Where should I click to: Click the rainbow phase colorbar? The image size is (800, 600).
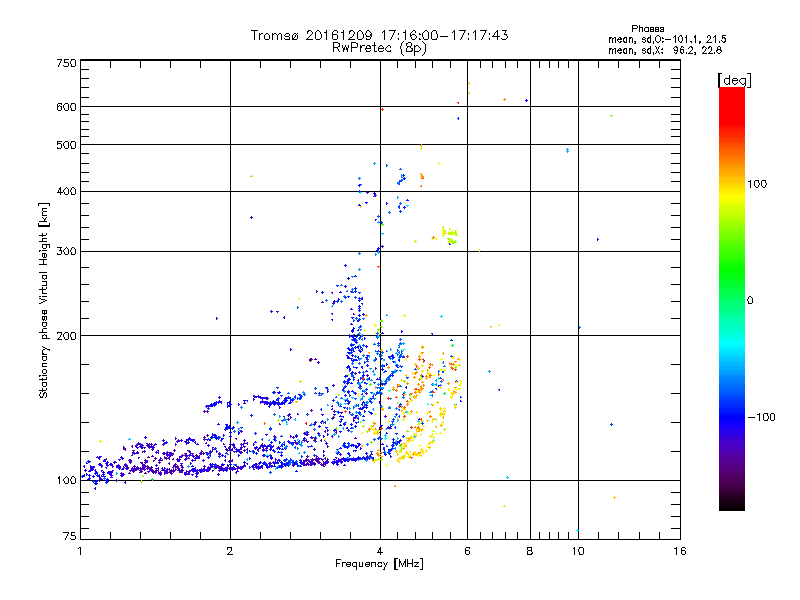[x=732, y=299]
